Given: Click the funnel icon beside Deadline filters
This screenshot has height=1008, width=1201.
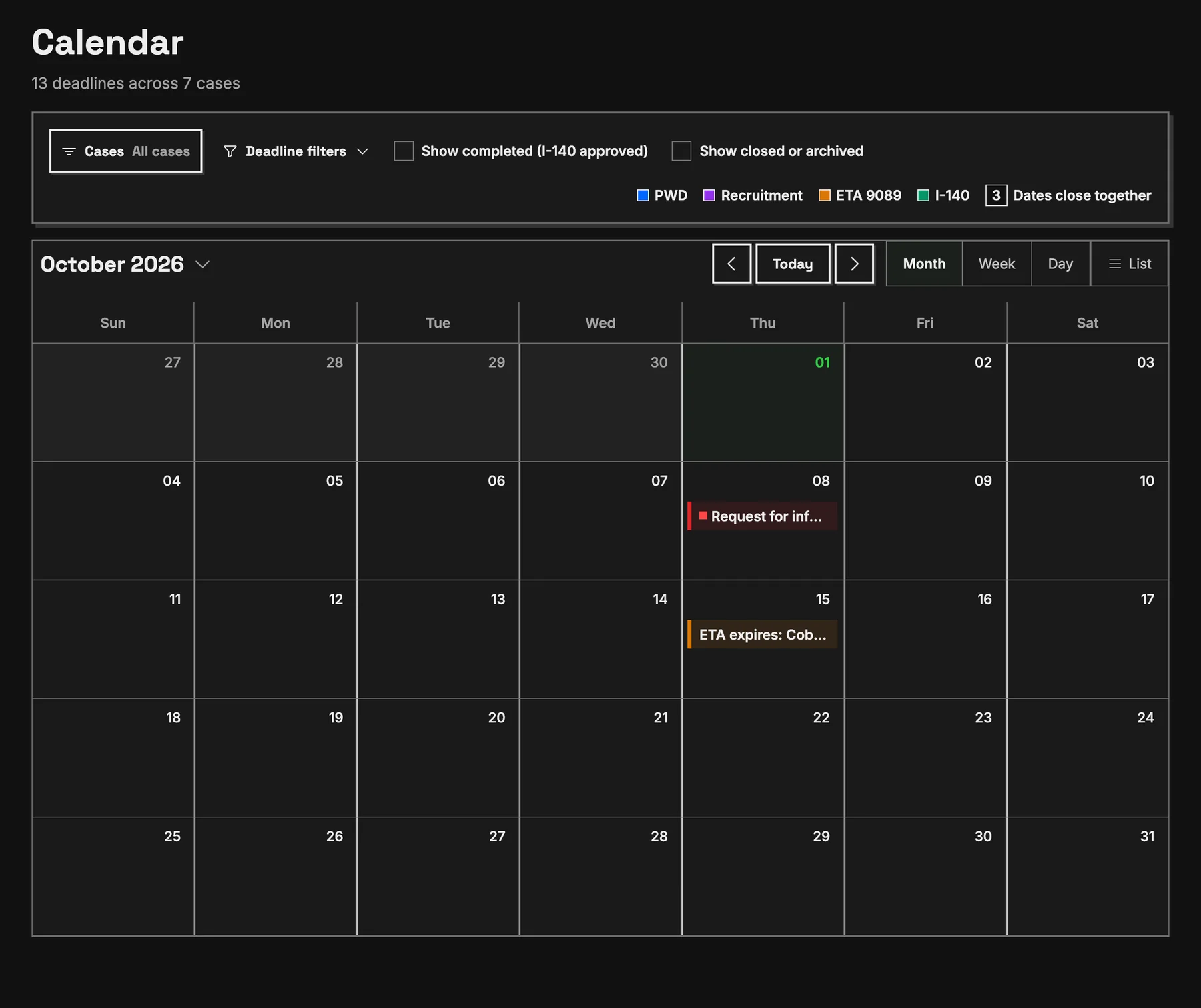Looking at the screenshot, I should (x=230, y=151).
